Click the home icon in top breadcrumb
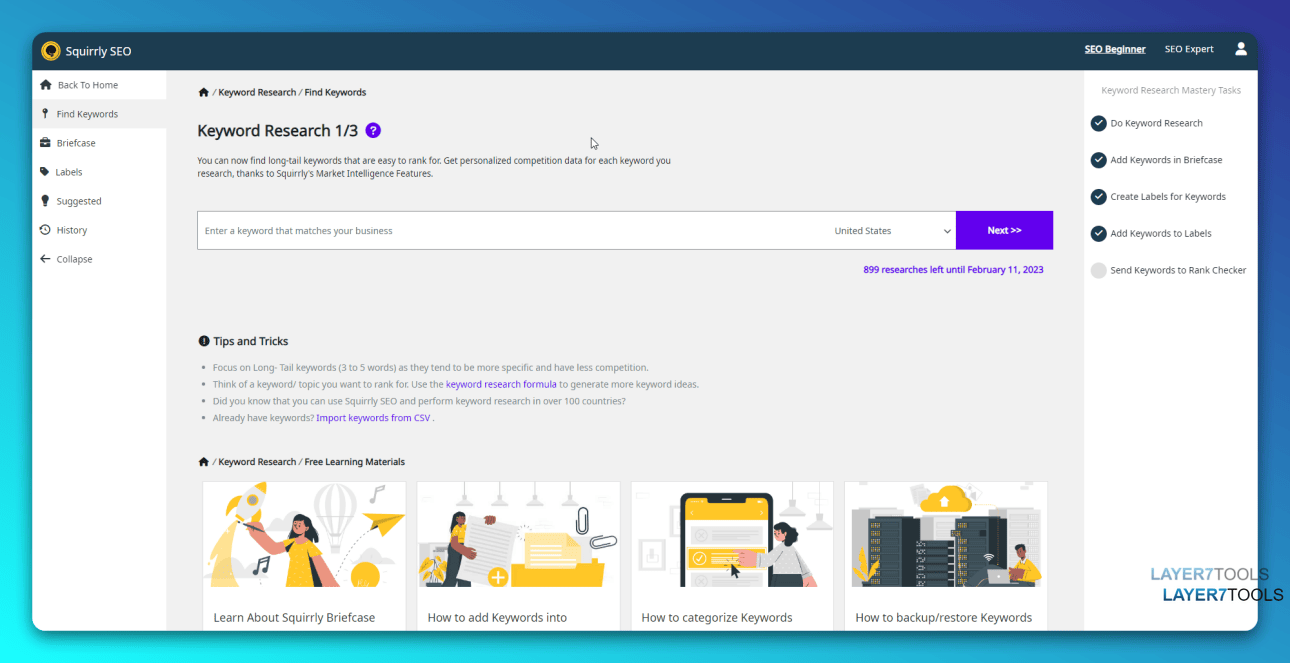Screen dimensions: 1290x663 pyautogui.click(x=204, y=92)
